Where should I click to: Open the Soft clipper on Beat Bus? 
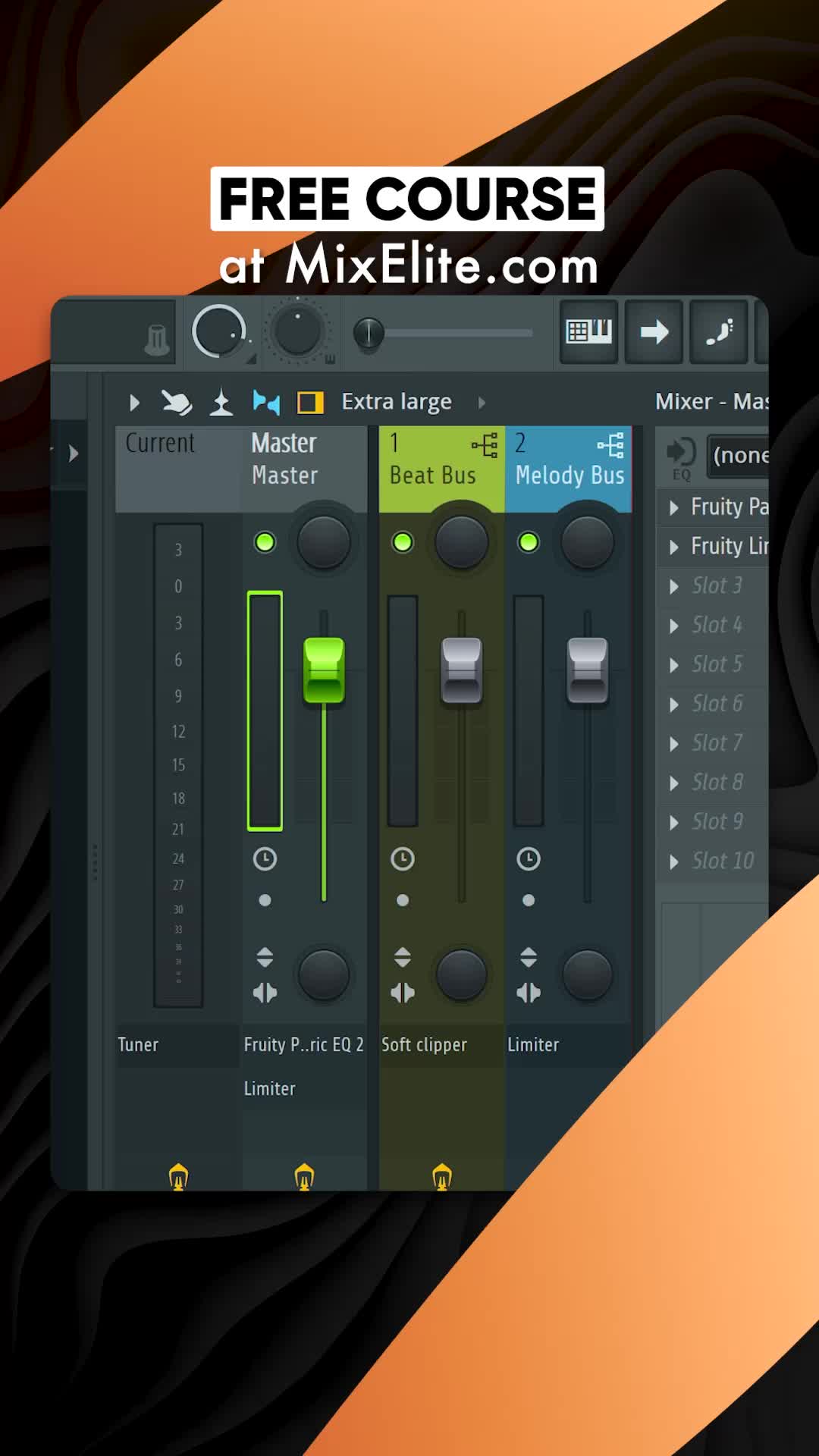[441, 1045]
